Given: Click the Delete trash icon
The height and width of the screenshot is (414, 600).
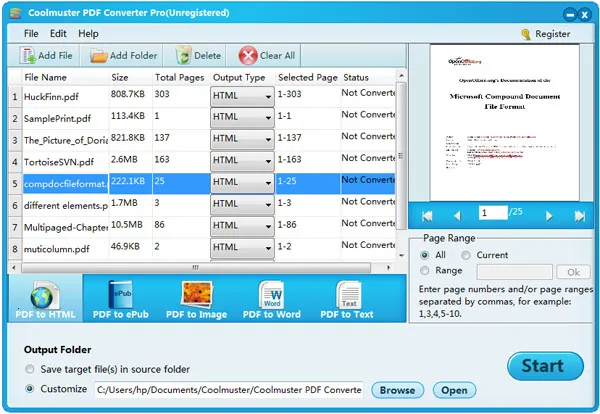Looking at the screenshot, I should click(184, 56).
